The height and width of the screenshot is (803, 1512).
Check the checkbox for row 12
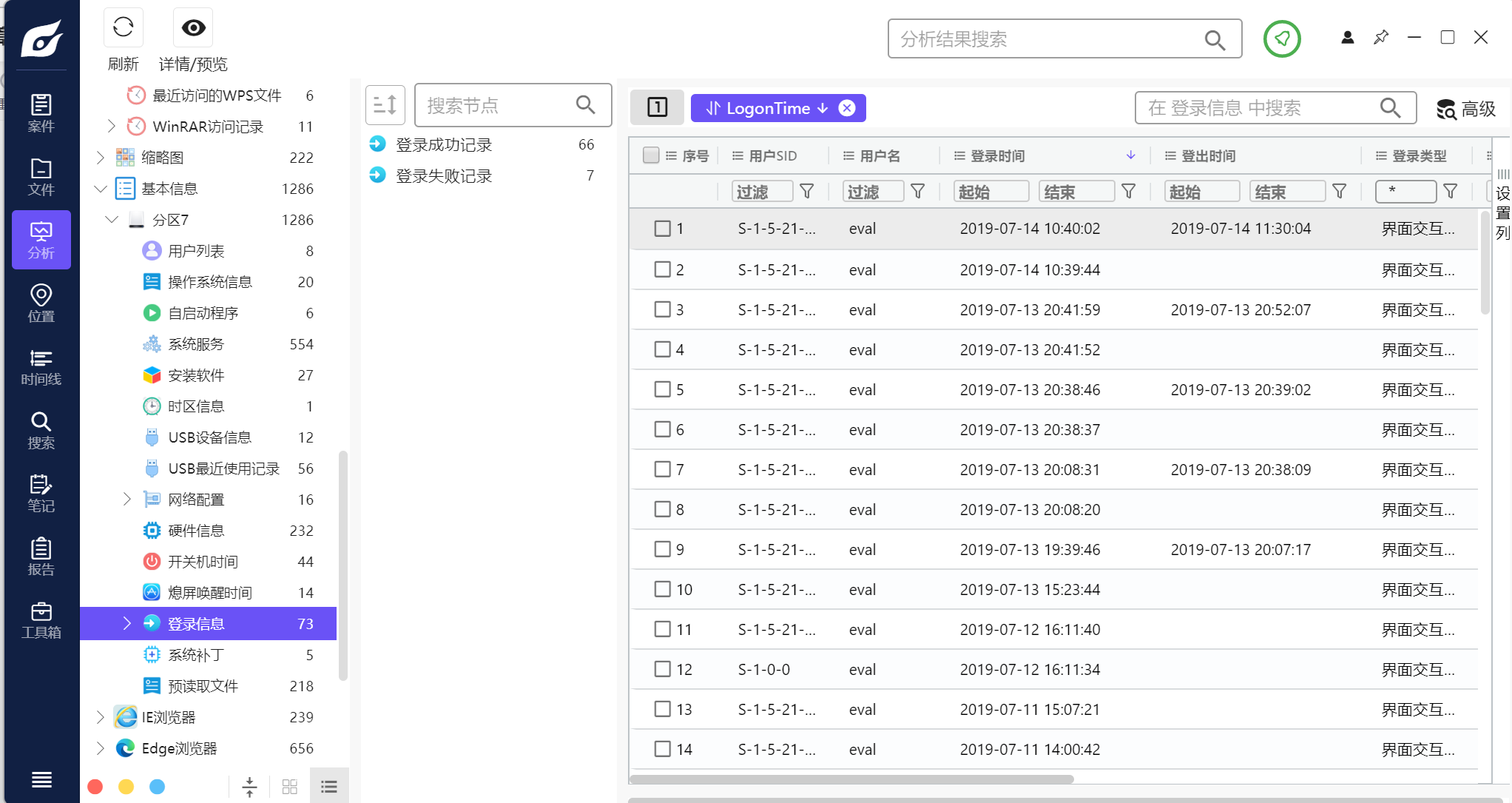coord(662,669)
